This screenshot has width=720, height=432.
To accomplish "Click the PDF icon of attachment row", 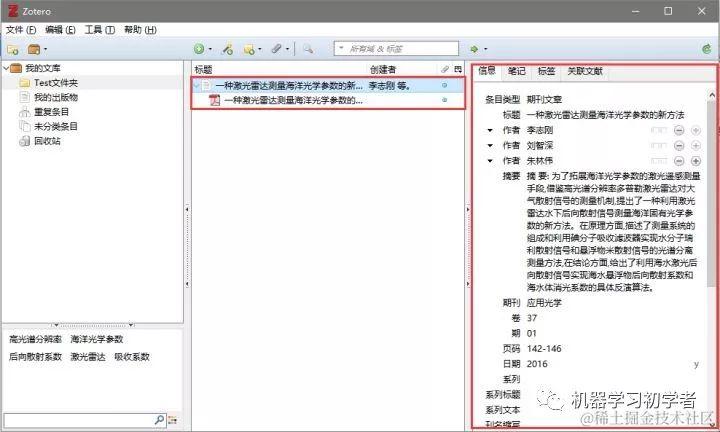I will (x=214, y=100).
